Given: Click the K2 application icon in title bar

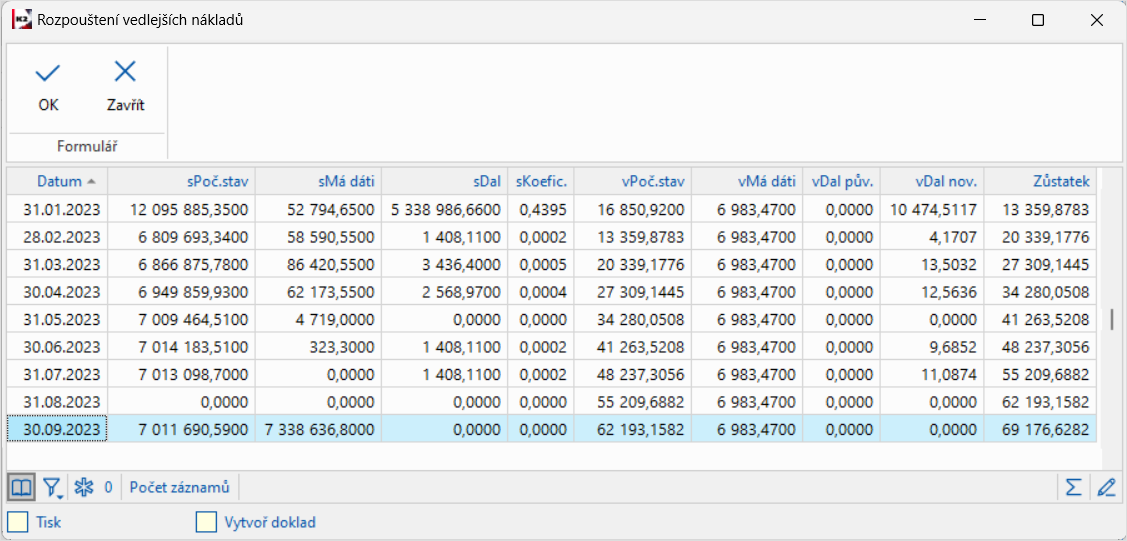Looking at the screenshot, I should click(x=21, y=20).
